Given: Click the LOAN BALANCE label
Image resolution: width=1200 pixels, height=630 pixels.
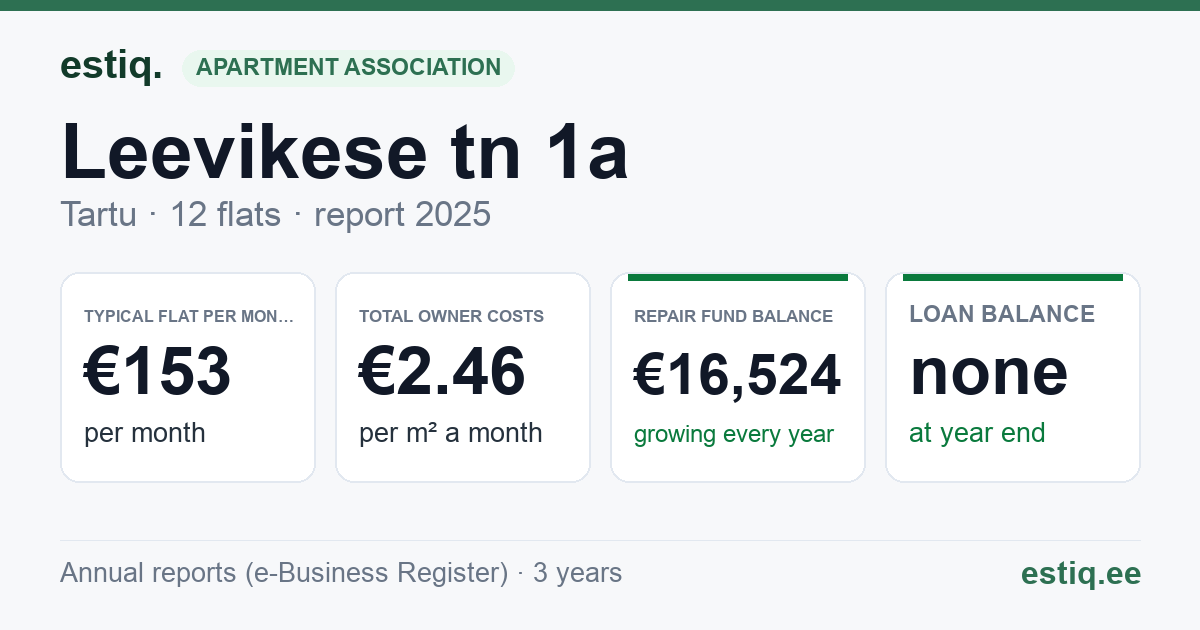Looking at the screenshot, I should [1002, 314].
